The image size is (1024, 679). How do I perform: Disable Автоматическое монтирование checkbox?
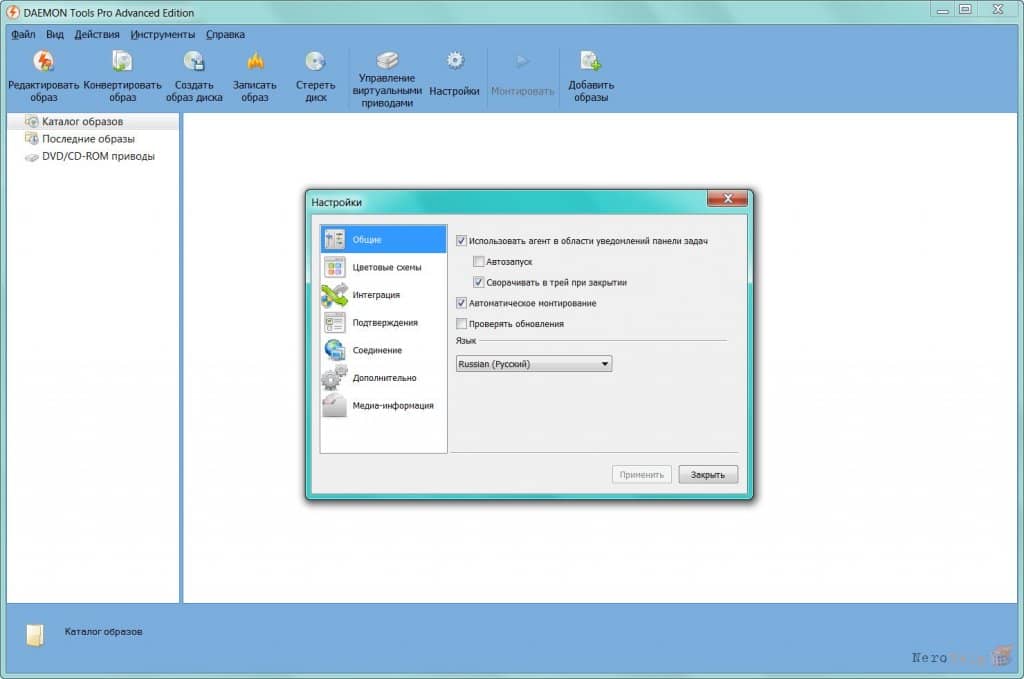point(461,303)
